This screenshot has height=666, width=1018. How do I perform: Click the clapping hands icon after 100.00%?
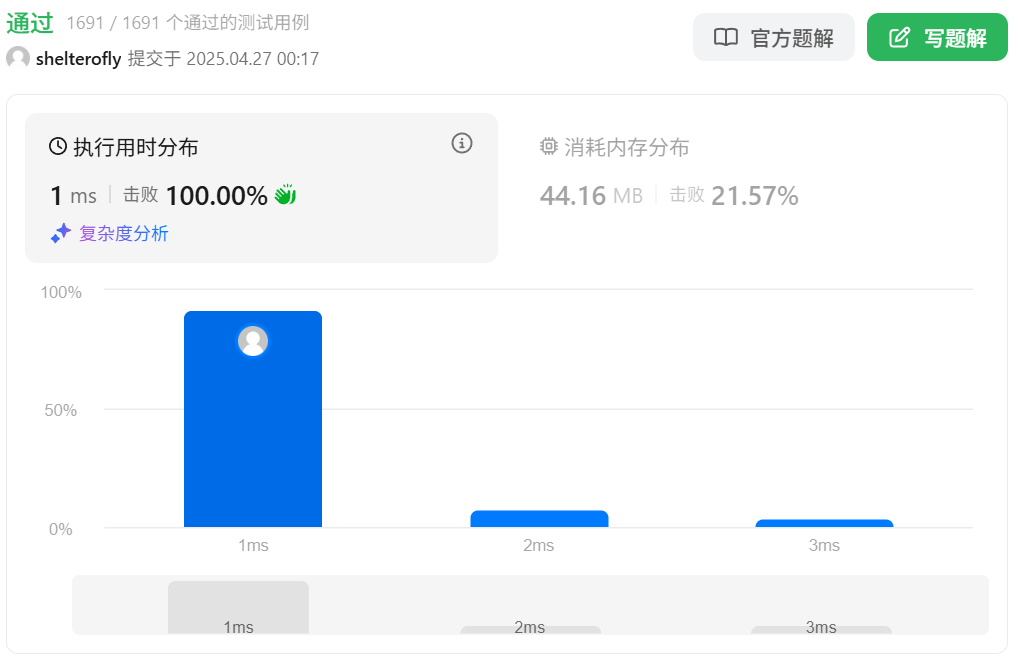pyautogui.click(x=285, y=194)
